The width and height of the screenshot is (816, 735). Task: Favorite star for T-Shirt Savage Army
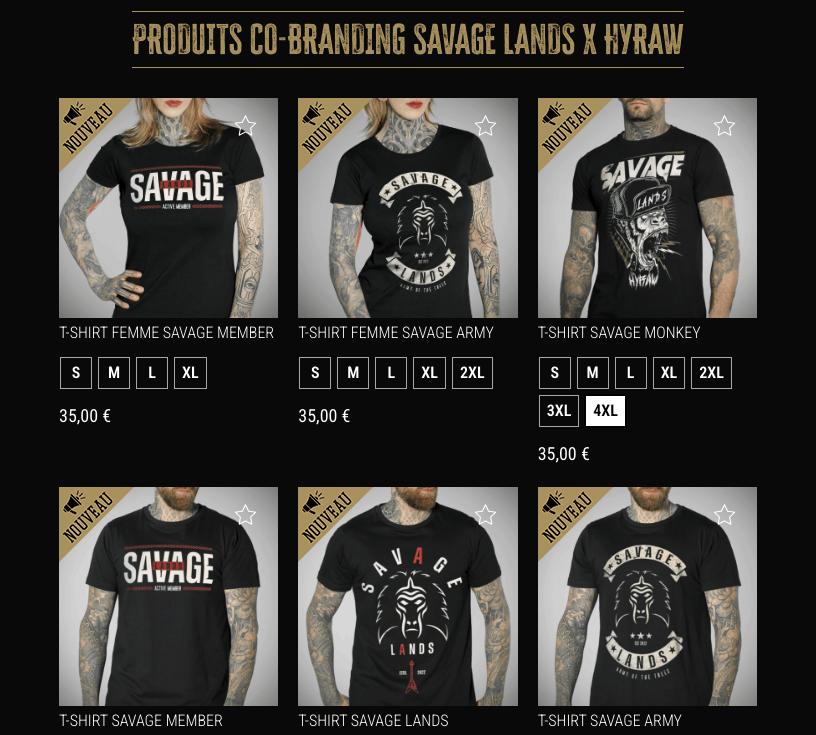[x=724, y=515]
